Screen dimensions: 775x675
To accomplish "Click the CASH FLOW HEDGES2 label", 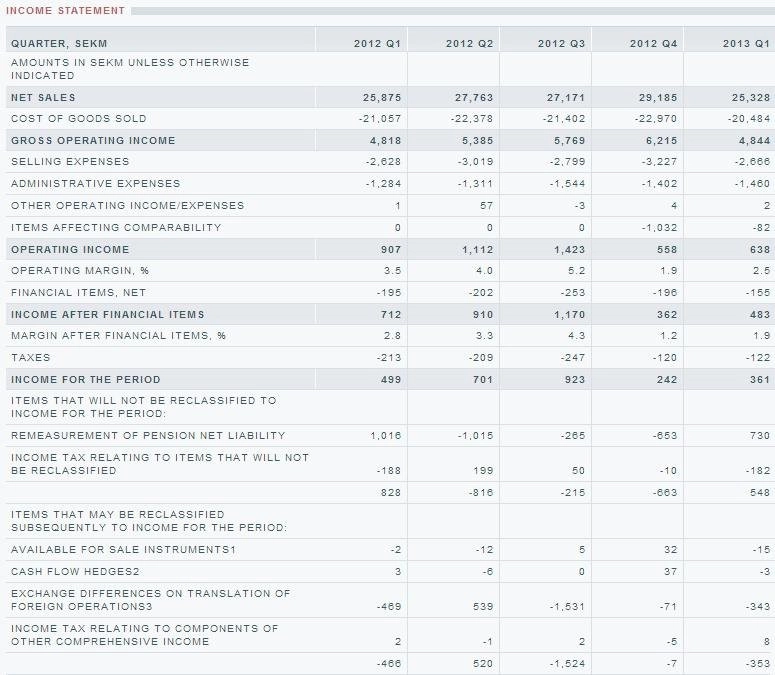I will click(x=75, y=571).
